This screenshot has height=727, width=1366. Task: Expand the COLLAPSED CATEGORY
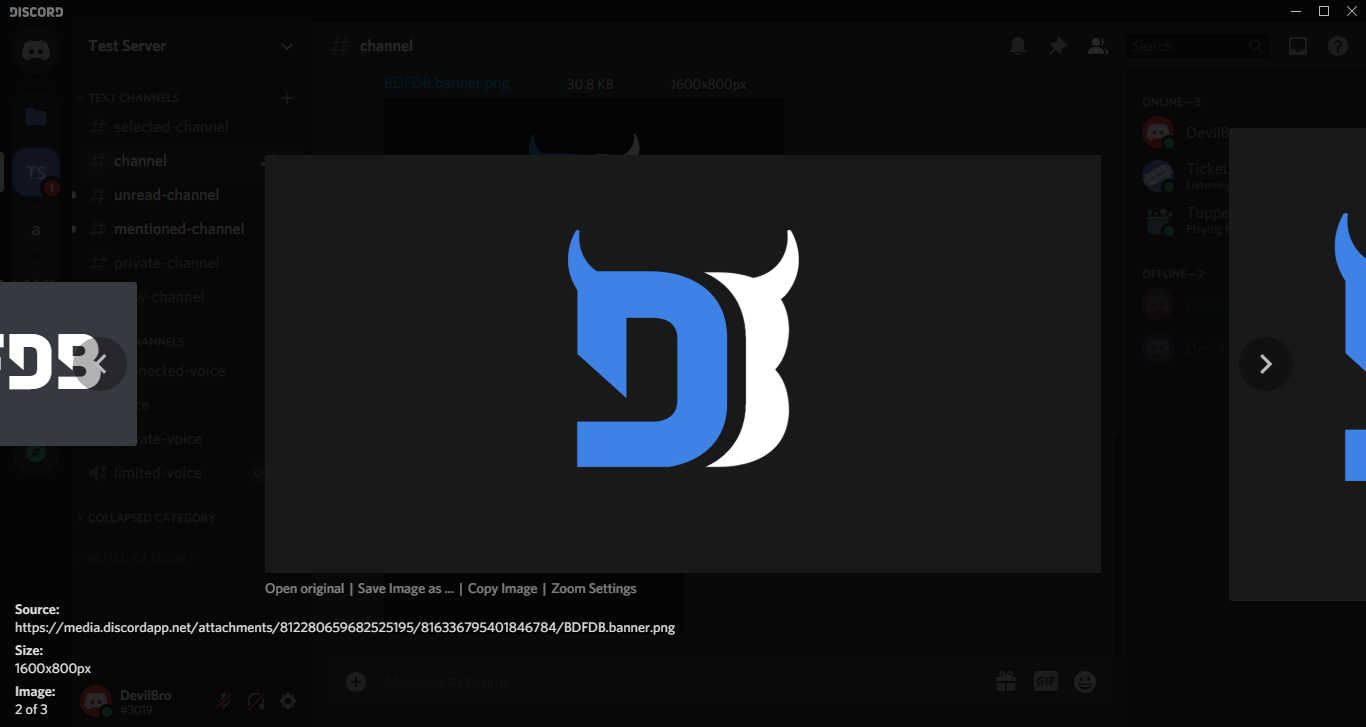click(x=151, y=518)
